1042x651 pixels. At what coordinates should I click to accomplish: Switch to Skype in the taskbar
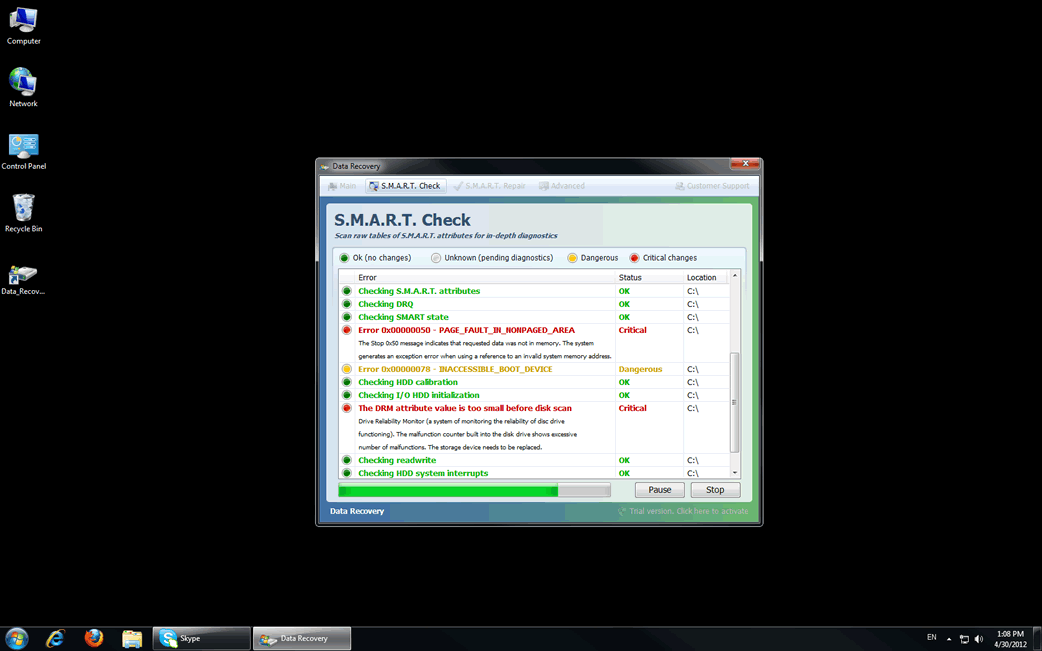(201, 638)
